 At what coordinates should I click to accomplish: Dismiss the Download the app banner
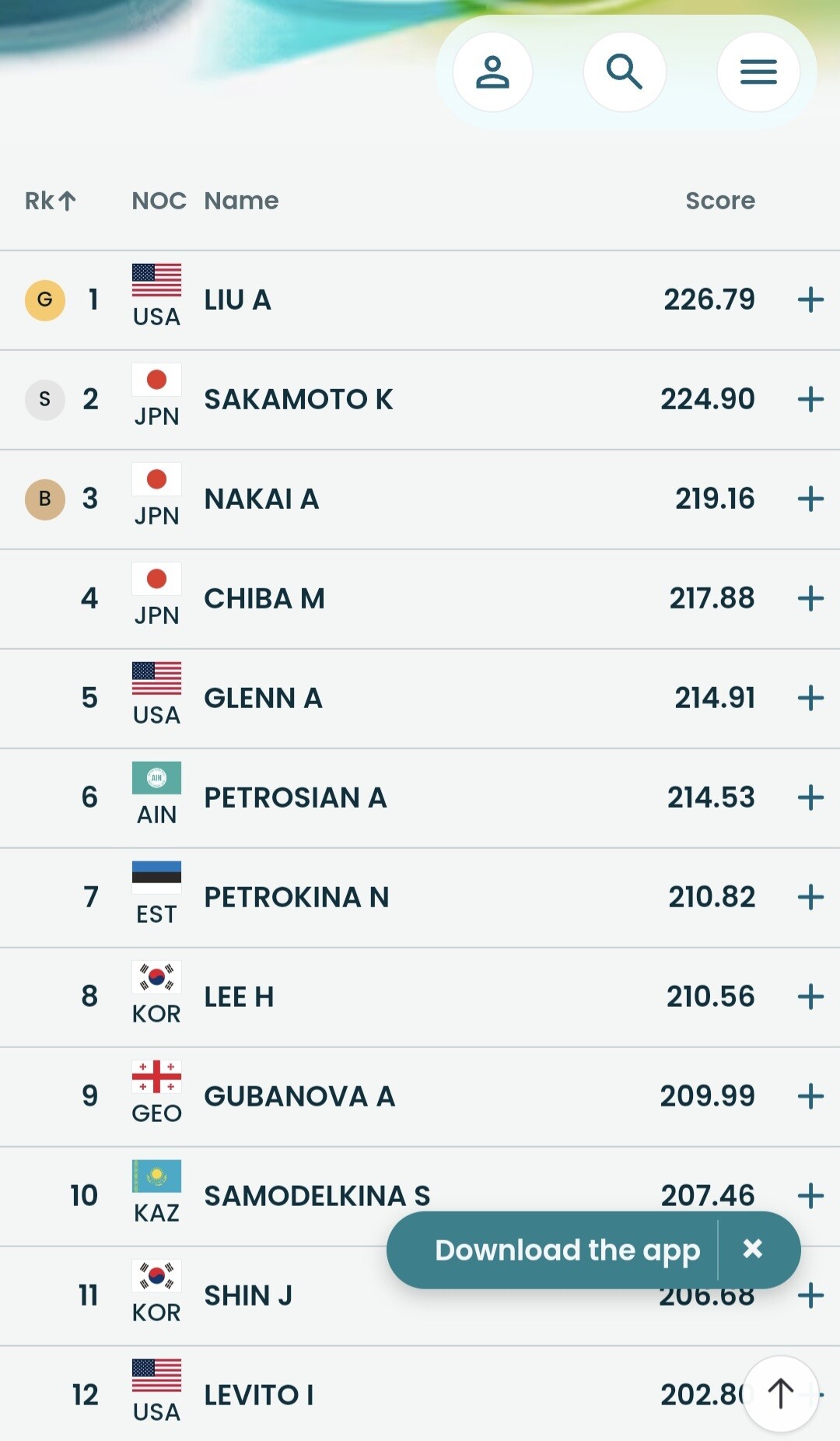[752, 1249]
